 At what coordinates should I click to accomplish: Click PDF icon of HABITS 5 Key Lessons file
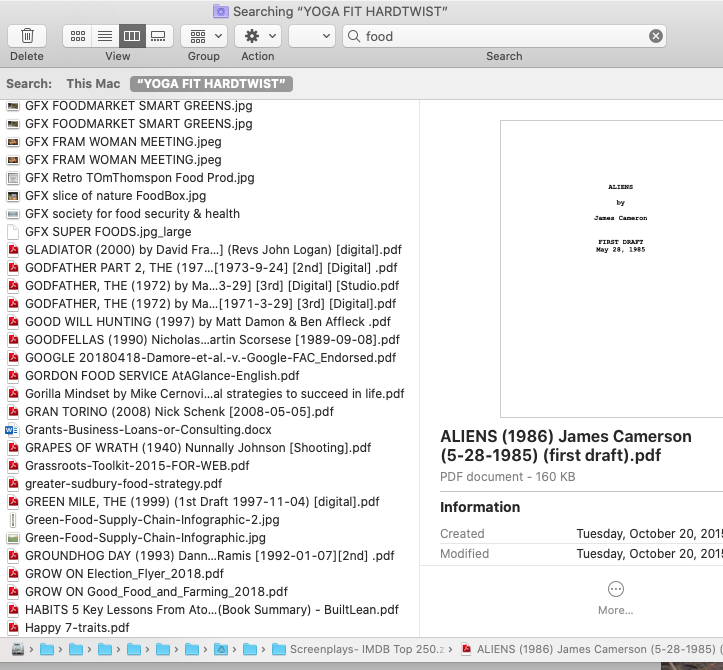(13, 610)
